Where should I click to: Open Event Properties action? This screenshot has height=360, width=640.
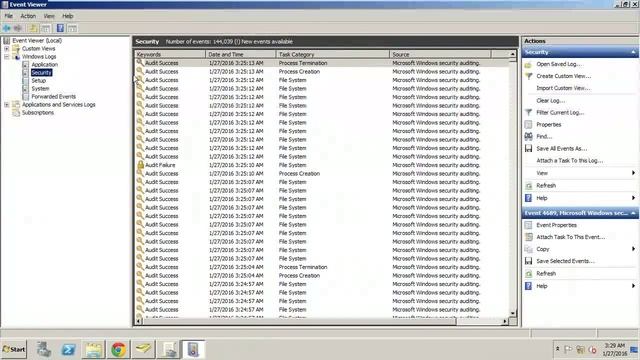point(556,225)
